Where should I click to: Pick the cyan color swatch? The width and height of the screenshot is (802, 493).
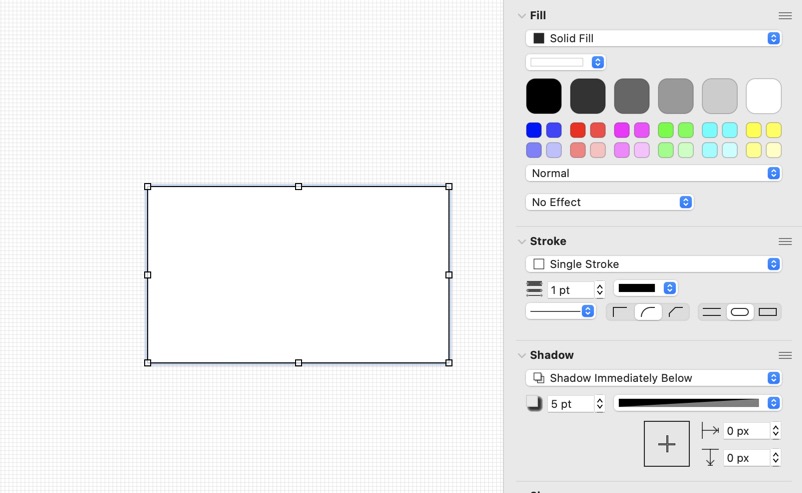(x=709, y=130)
